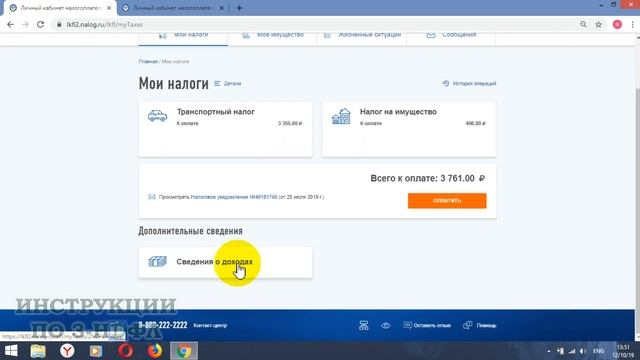This screenshot has height=360, width=640.
Task: Launch Yandex Browser from taskbar
Action: (x=67, y=351)
